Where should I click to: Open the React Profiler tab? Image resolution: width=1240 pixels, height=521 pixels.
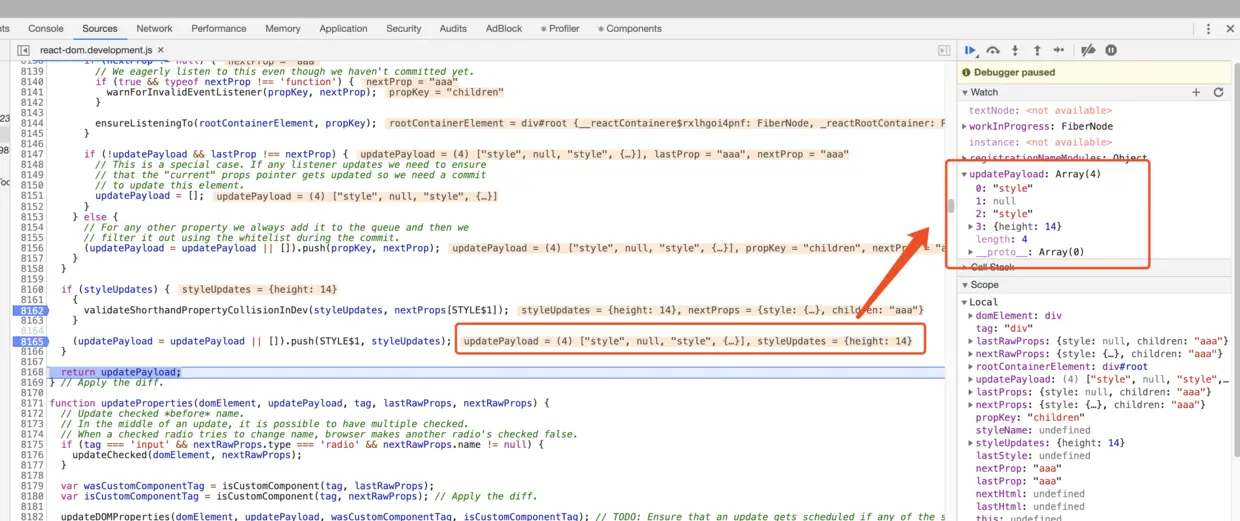point(560,29)
